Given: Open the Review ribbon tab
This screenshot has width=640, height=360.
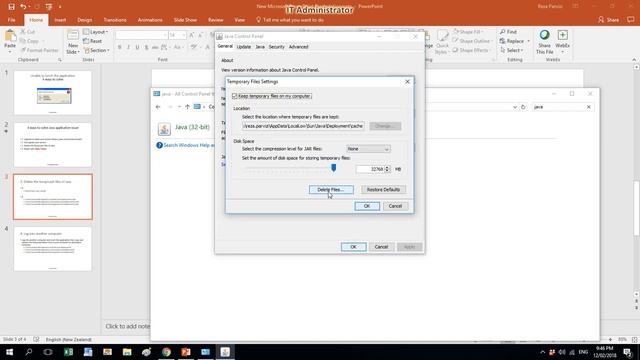Looking at the screenshot, I should pyautogui.click(x=216, y=20).
